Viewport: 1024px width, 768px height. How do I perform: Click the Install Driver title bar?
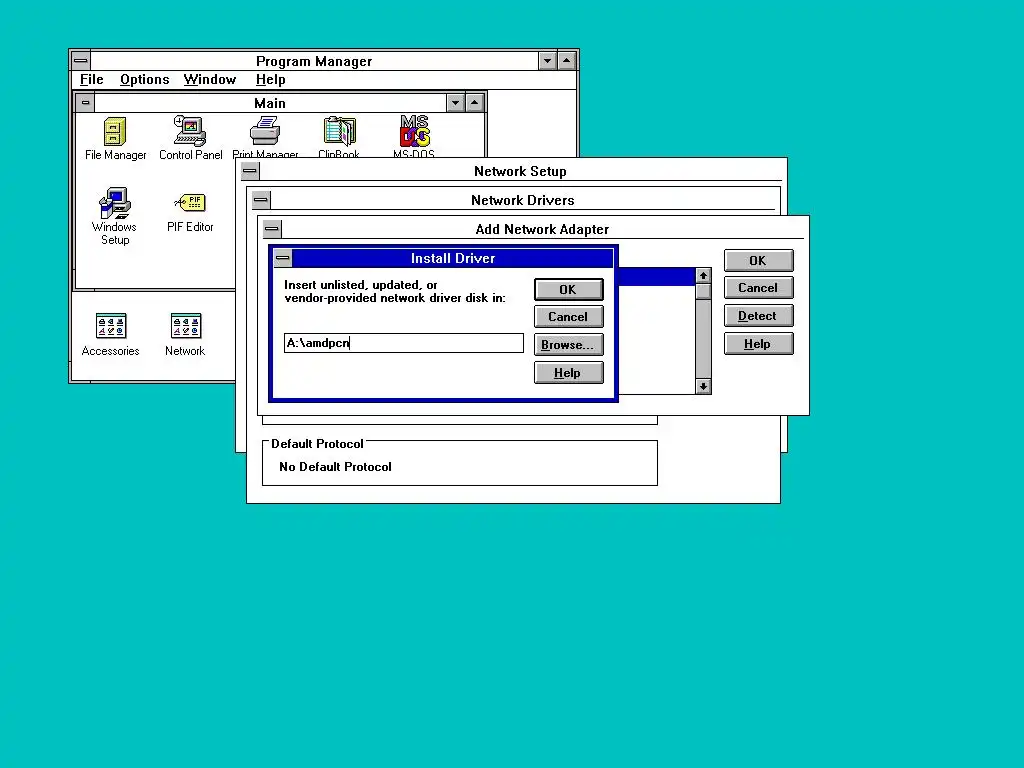click(453, 258)
